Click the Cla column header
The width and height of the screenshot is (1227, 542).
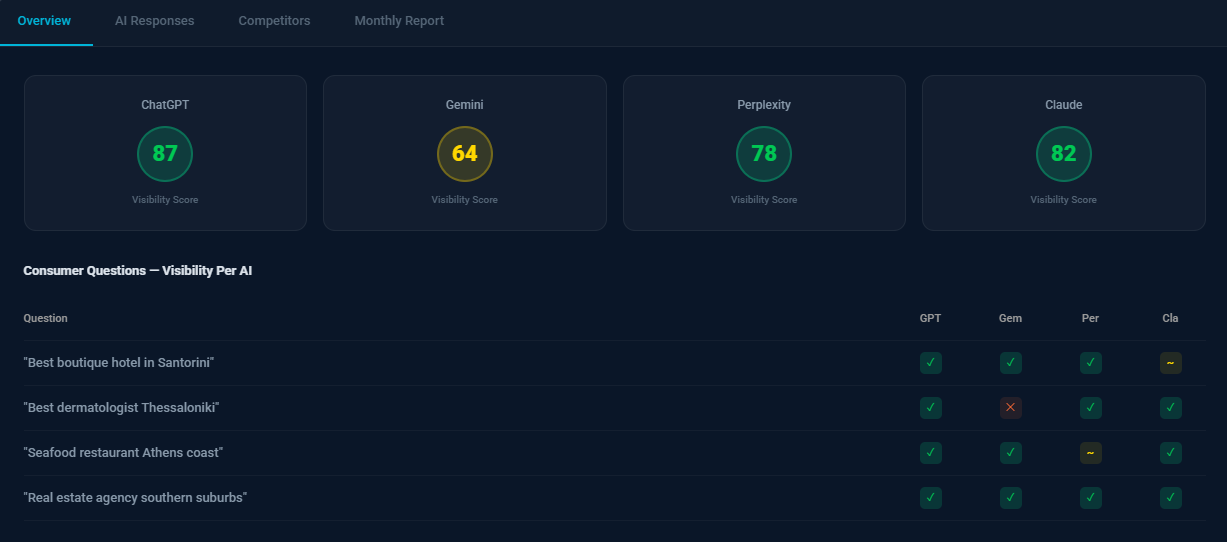pos(1171,318)
